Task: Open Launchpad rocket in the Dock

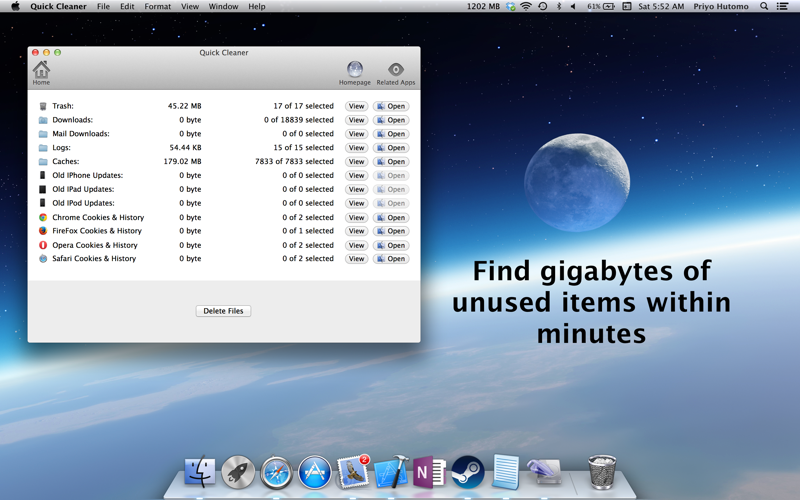Action: click(238, 472)
